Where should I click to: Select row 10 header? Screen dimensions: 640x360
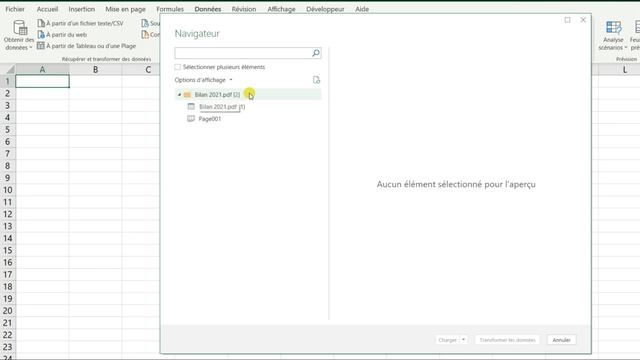tap(7, 190)
